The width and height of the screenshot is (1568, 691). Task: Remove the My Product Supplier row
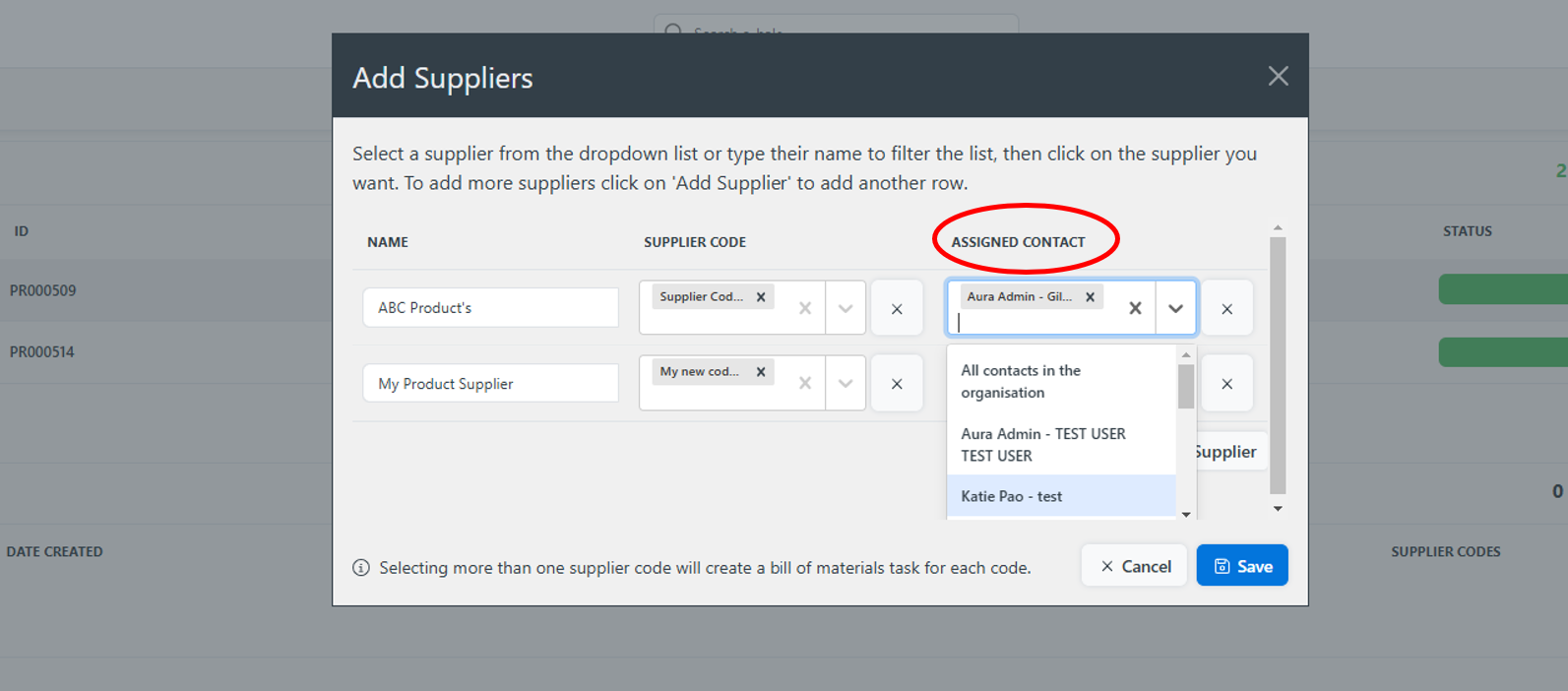tap(1226, 383)
